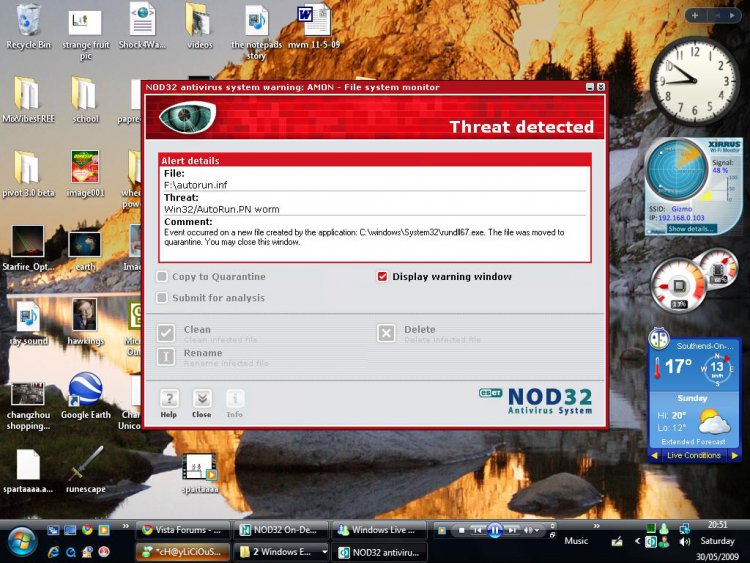Image resolution: width=750 pixels, height=563 pixels.
Task: Click the Rename infected file icon
Action: tap(165, 356)
